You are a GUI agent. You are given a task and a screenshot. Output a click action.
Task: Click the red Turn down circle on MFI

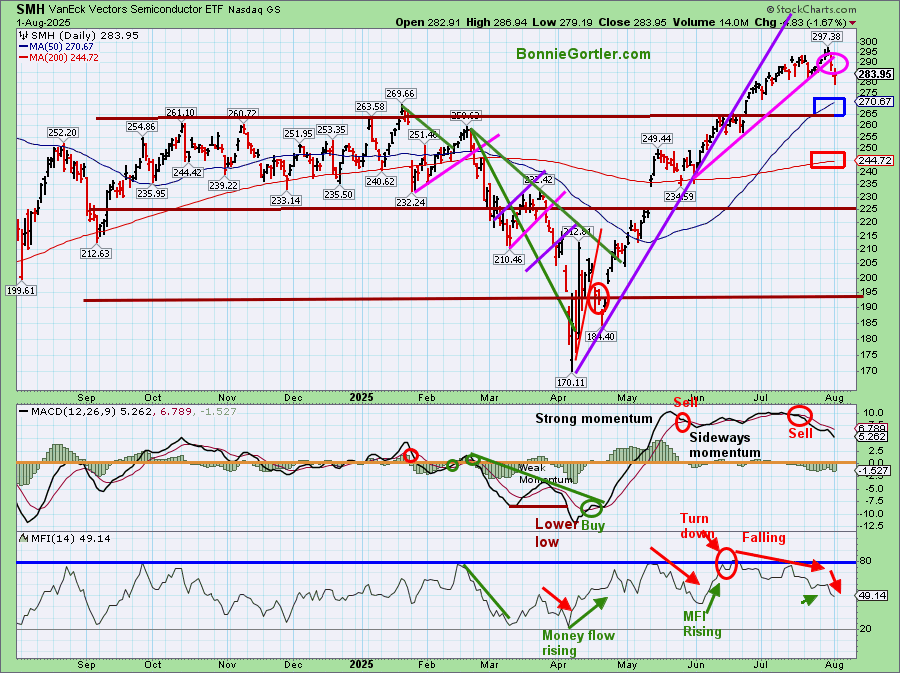coord(726,565)
